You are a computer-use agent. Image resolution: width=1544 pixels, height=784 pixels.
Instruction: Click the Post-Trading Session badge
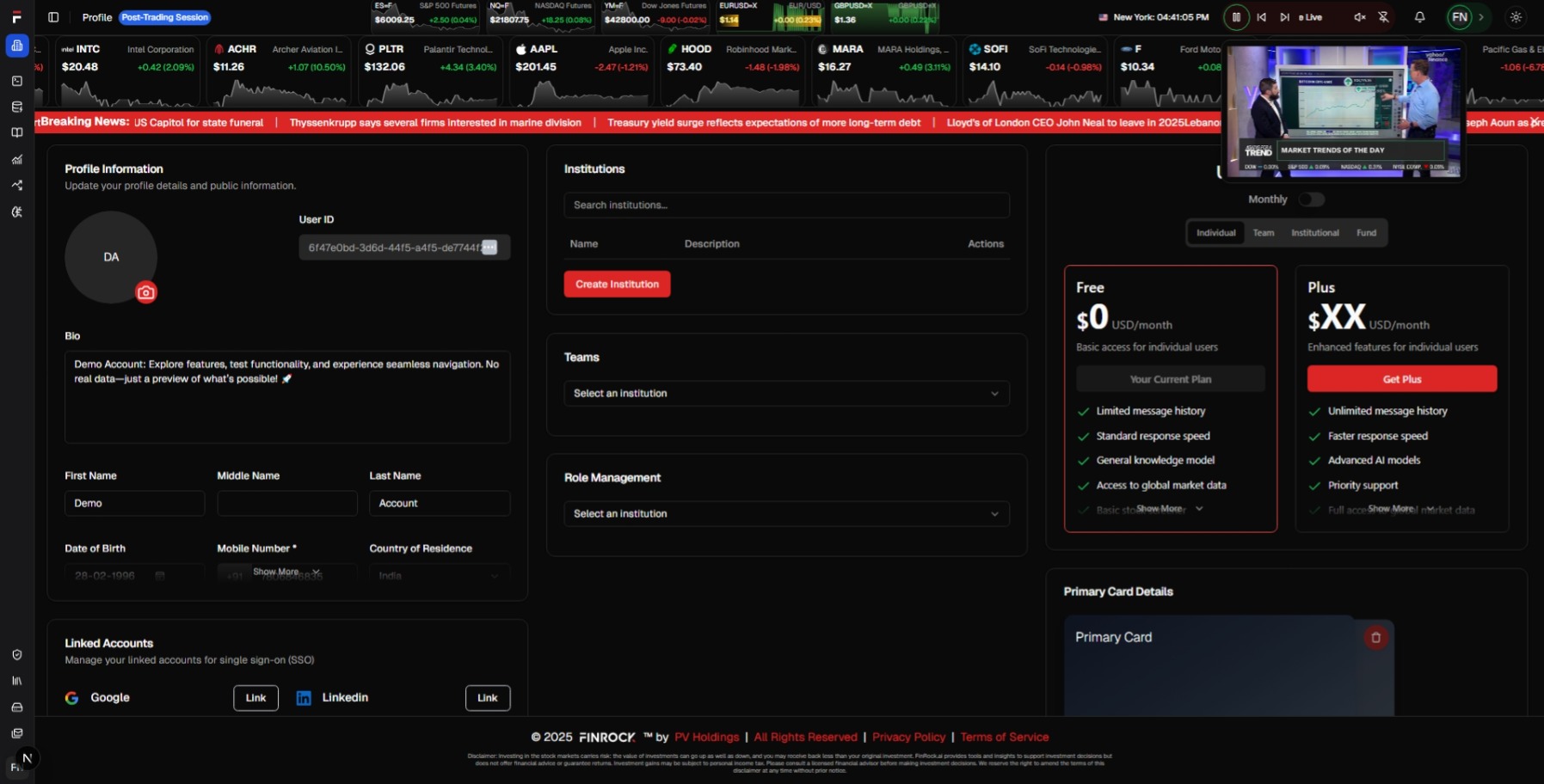(x=165, y=17)
